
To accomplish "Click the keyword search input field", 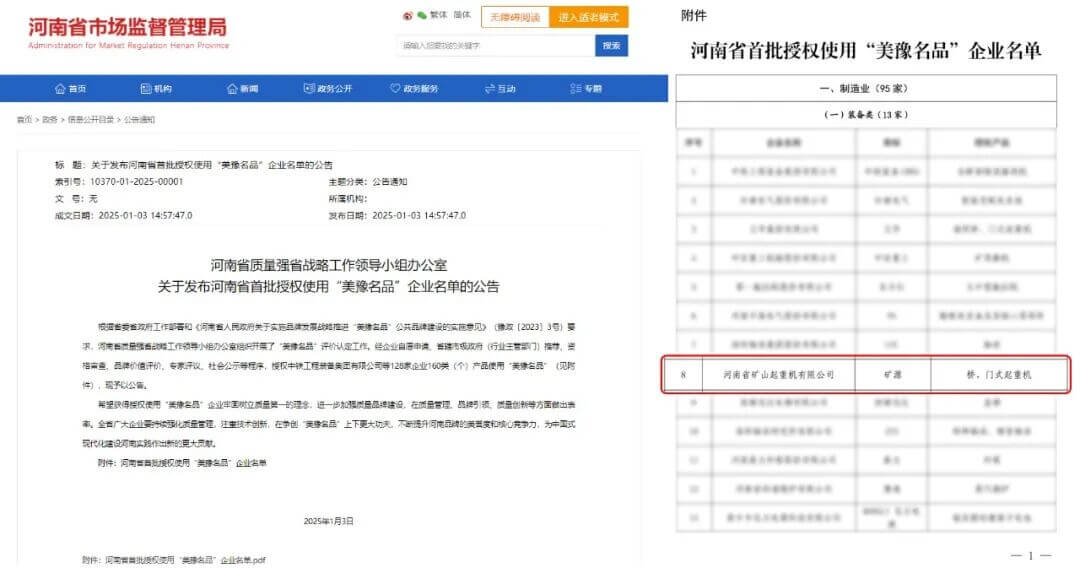I will 495,45.
